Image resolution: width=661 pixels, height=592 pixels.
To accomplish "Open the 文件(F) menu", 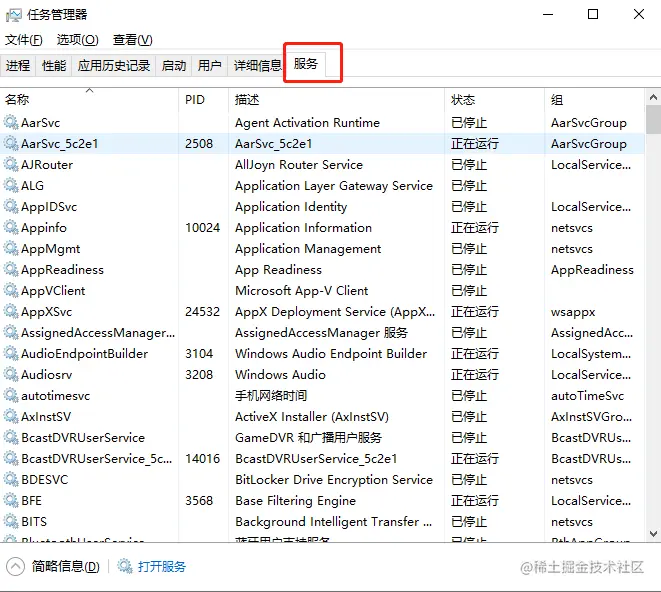I will (24, 40).
